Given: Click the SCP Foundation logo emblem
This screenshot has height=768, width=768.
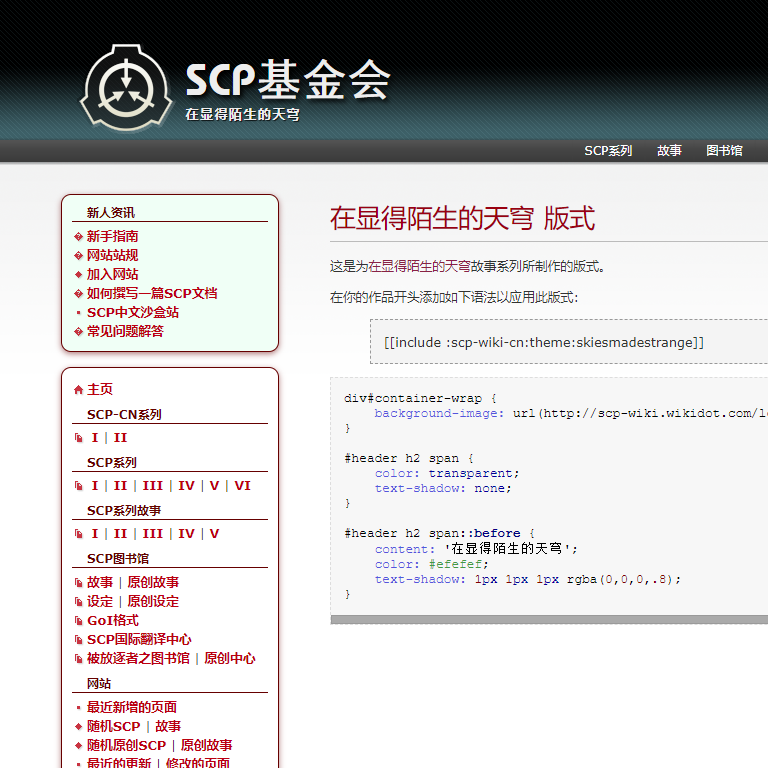Looking at the screenshot, I should coord(126,88).
